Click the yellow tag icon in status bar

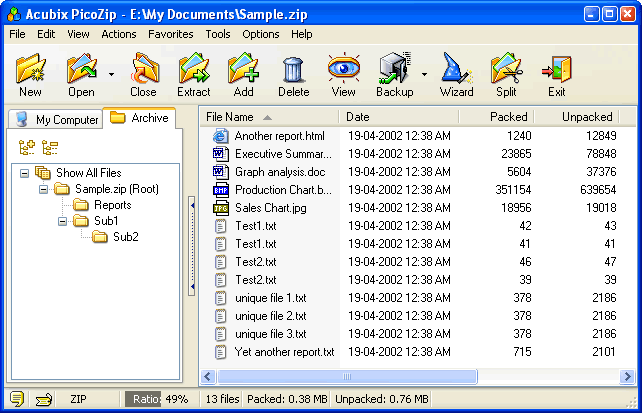coord(43,399)
